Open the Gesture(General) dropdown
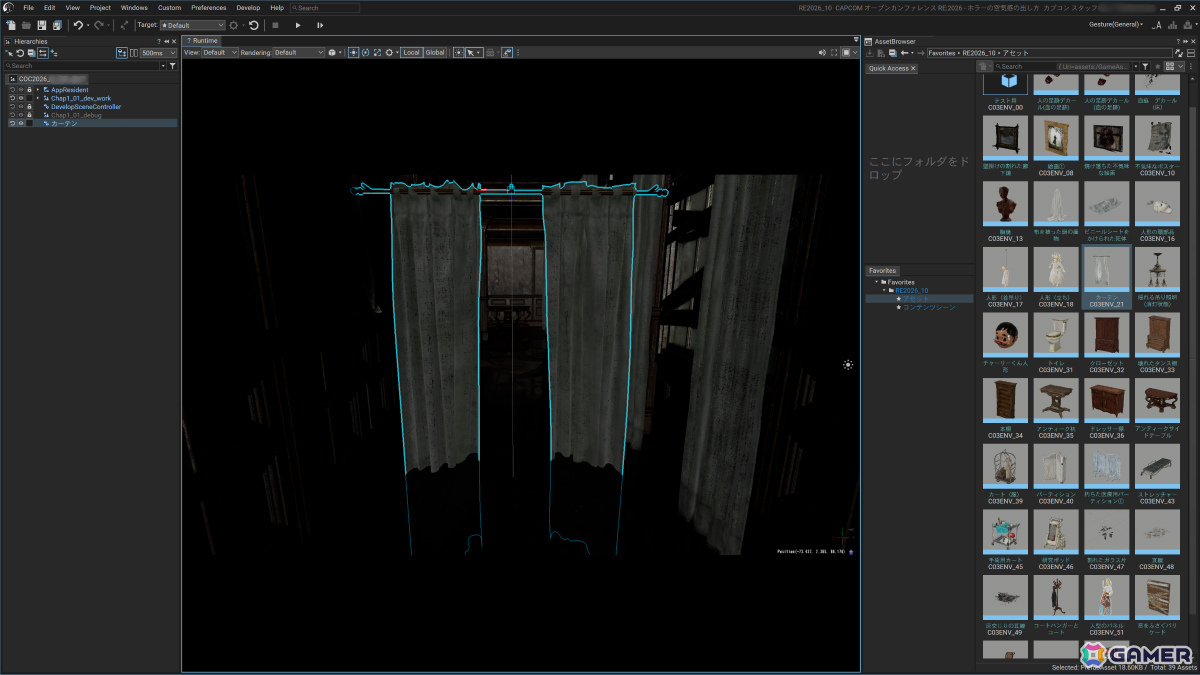This screenshot has height=675, width=1200. (1117, 24)
